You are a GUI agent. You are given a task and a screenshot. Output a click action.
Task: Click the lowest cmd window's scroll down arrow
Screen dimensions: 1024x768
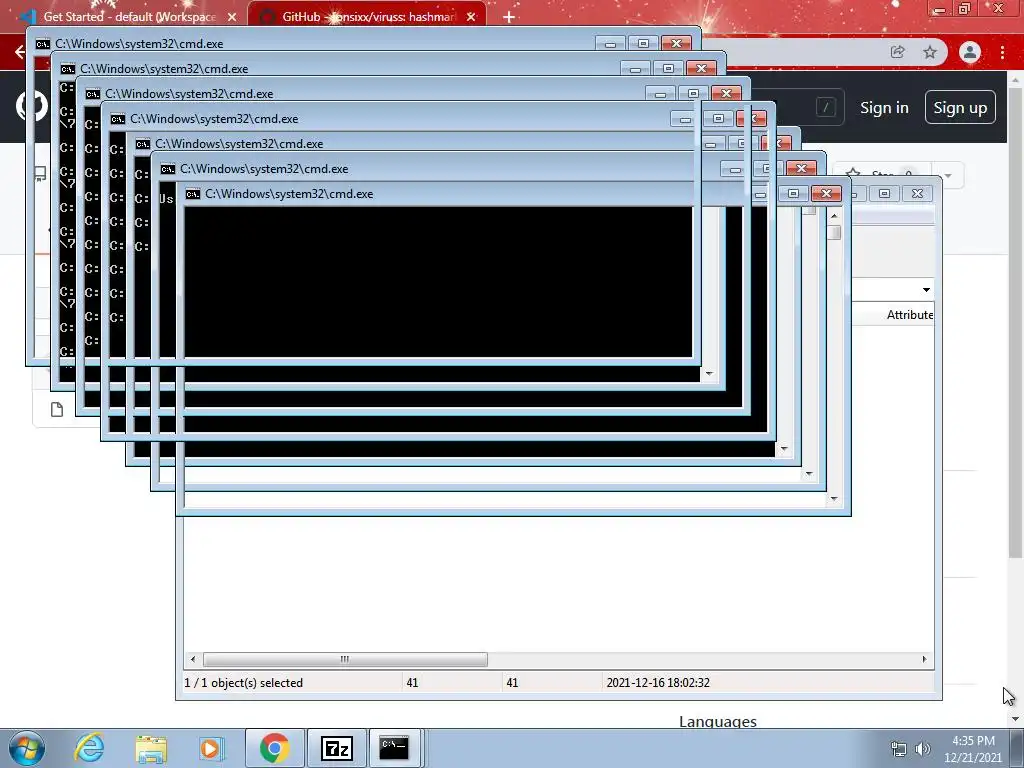coord(834,500)
